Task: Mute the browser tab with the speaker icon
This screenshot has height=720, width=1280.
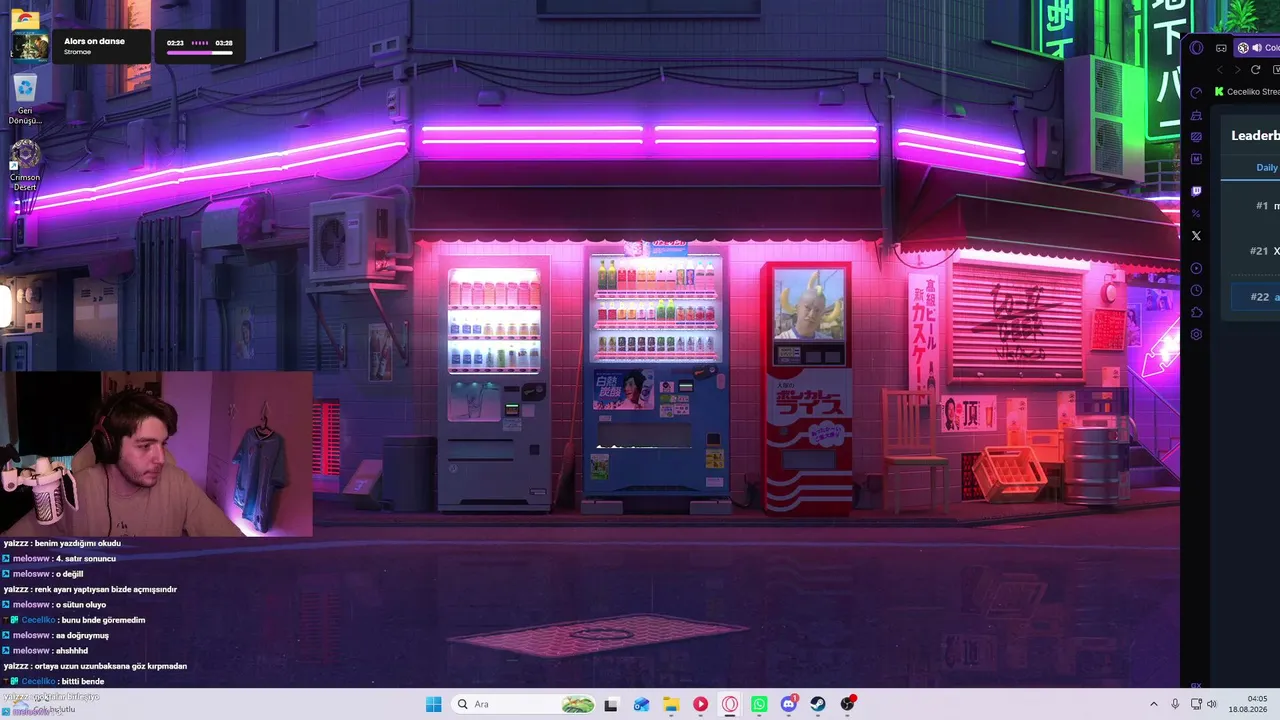Action: coord(1257,48)
